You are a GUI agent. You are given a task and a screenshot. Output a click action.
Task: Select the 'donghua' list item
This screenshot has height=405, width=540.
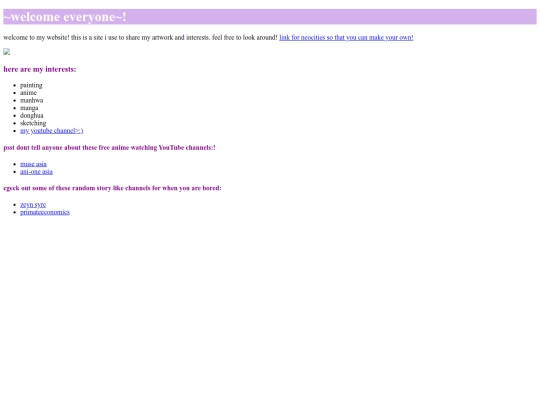coord(32,116)
